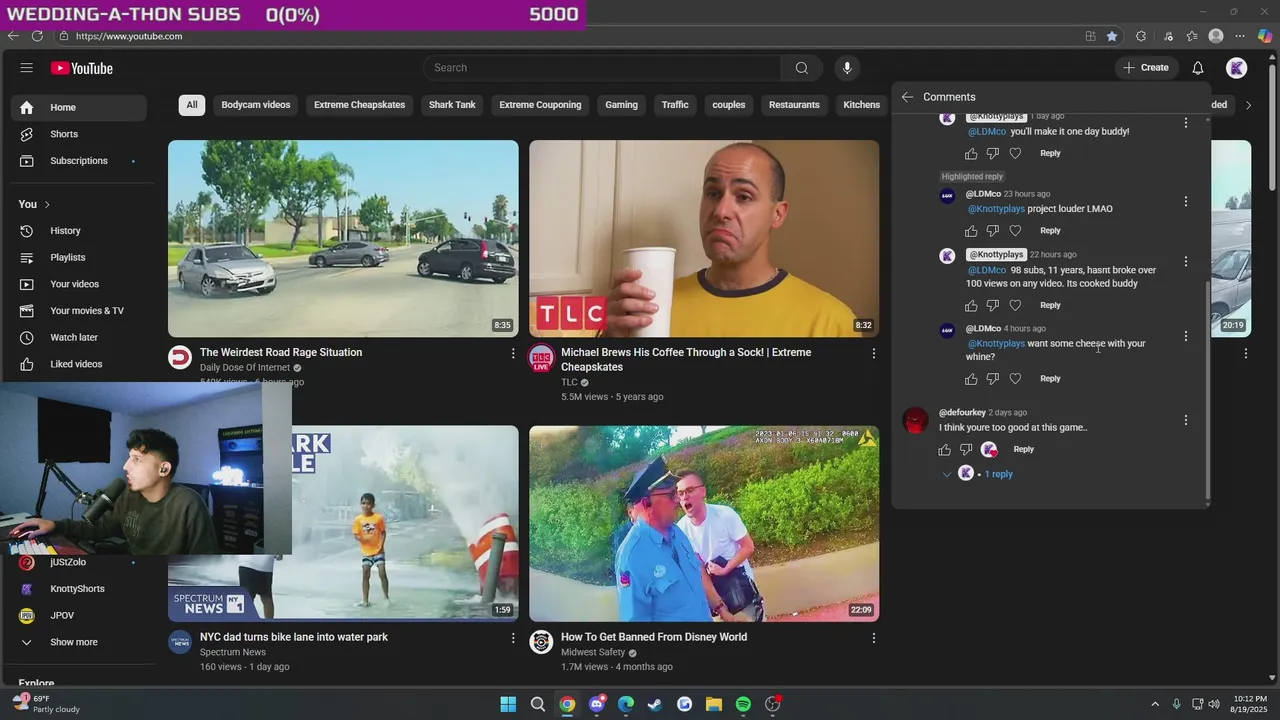Viewport: 1280px width, 720px height.
Task: Select the 'Extreme Cheapskates' chip
Action: (x=360, y=105)
